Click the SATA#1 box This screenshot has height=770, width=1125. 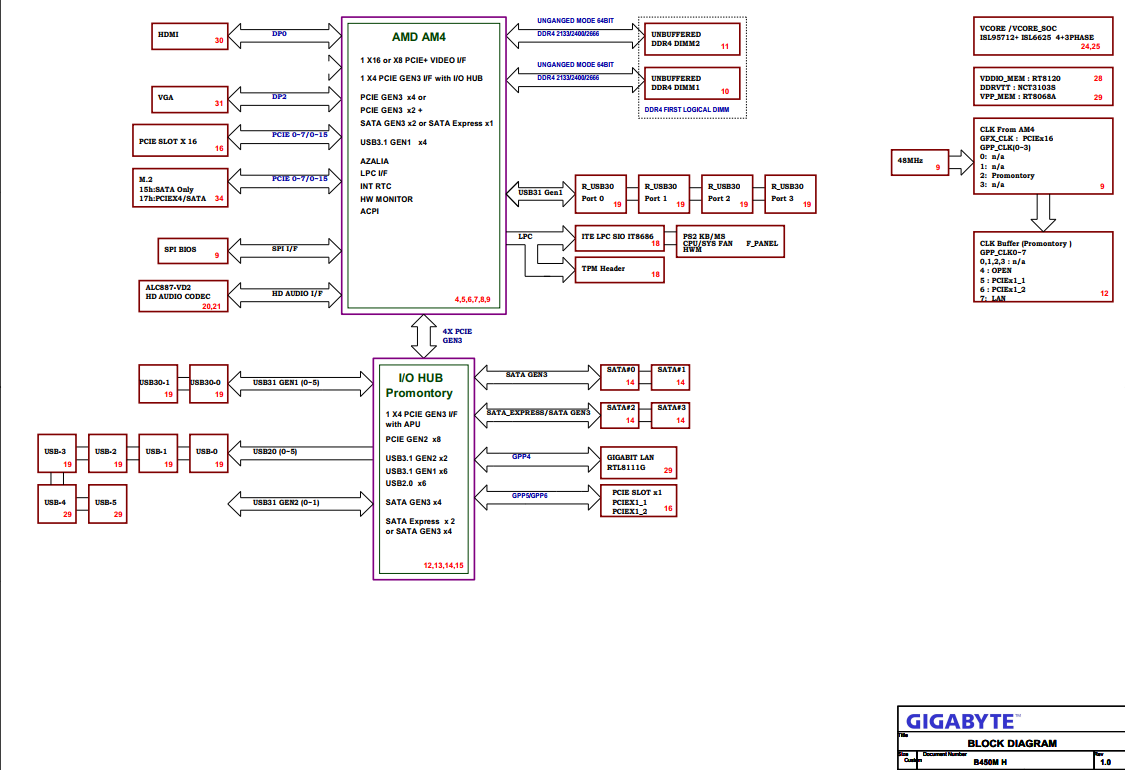pos(670,377)
